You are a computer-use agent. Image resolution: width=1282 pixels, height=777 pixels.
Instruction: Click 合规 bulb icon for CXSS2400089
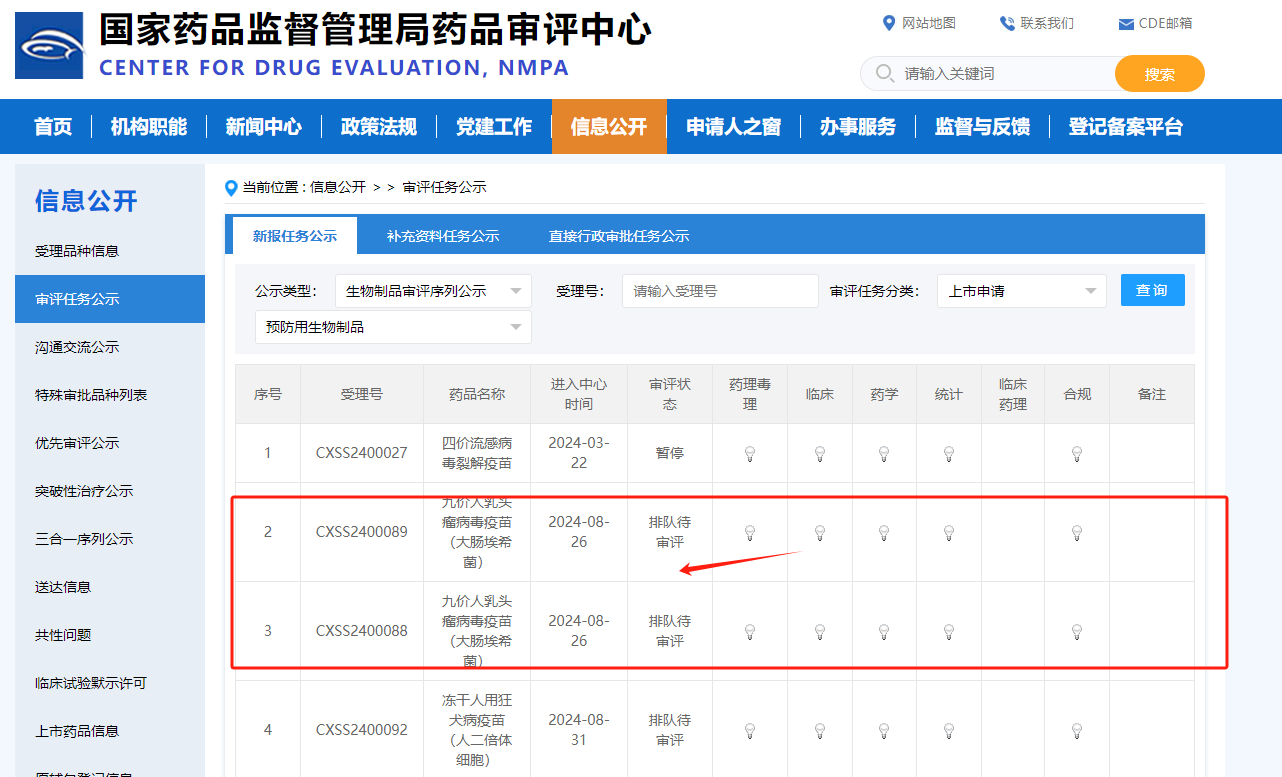(x=1077, y=533)
